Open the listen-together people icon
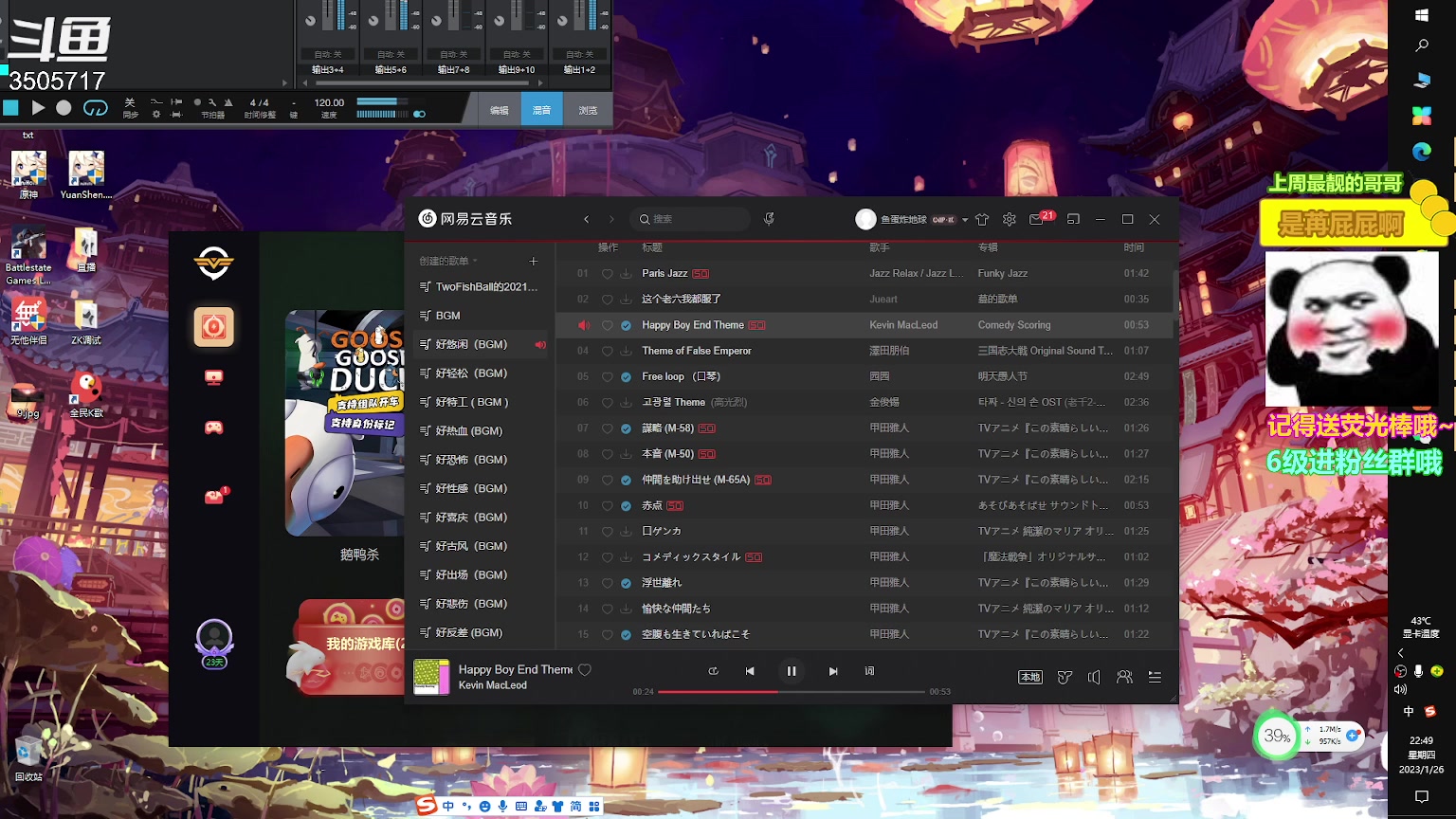This screenshot has height=819, width=1456. tap(1124, 677)
